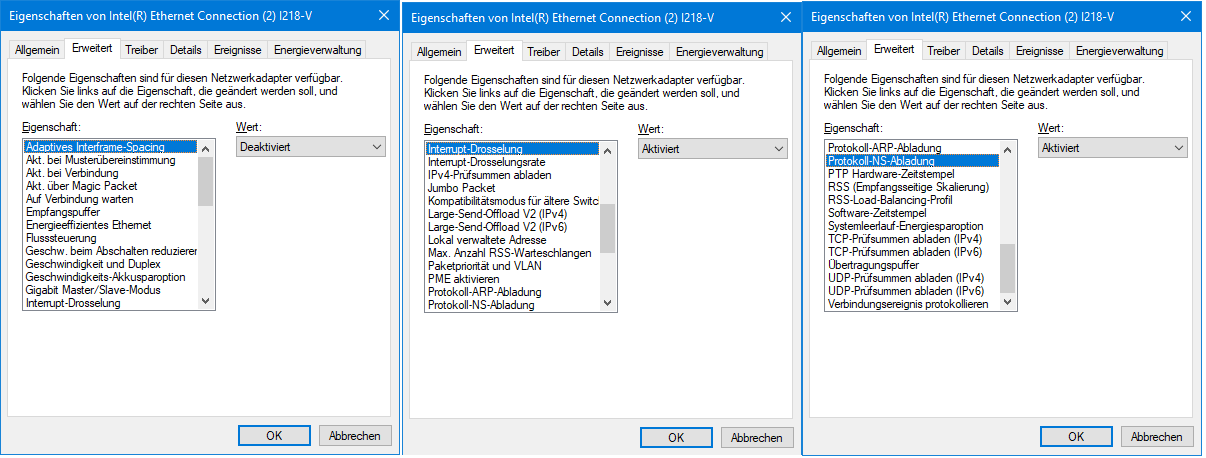Select Akt. bei Verbindung property
The height and width of the screenshot is (458, 1206).
click(72, 173)
